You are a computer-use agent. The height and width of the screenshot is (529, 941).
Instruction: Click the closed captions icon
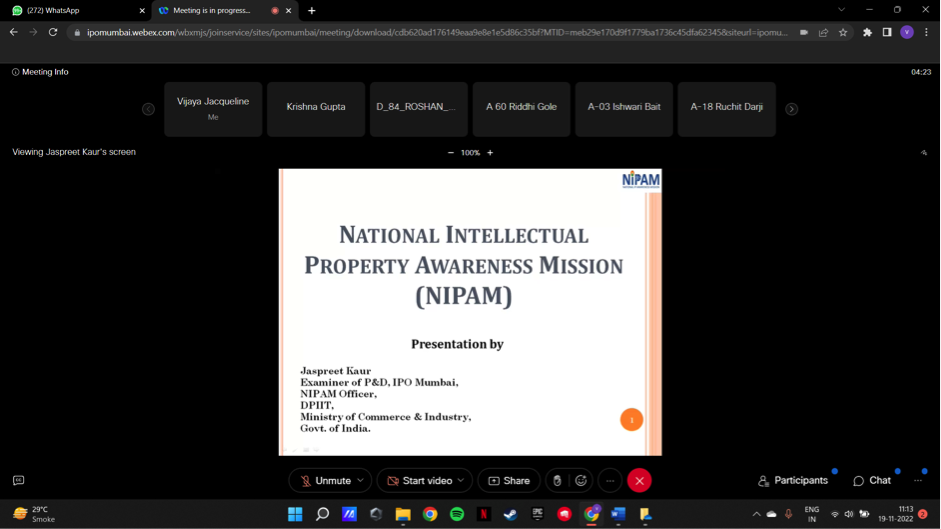(18, 481)
